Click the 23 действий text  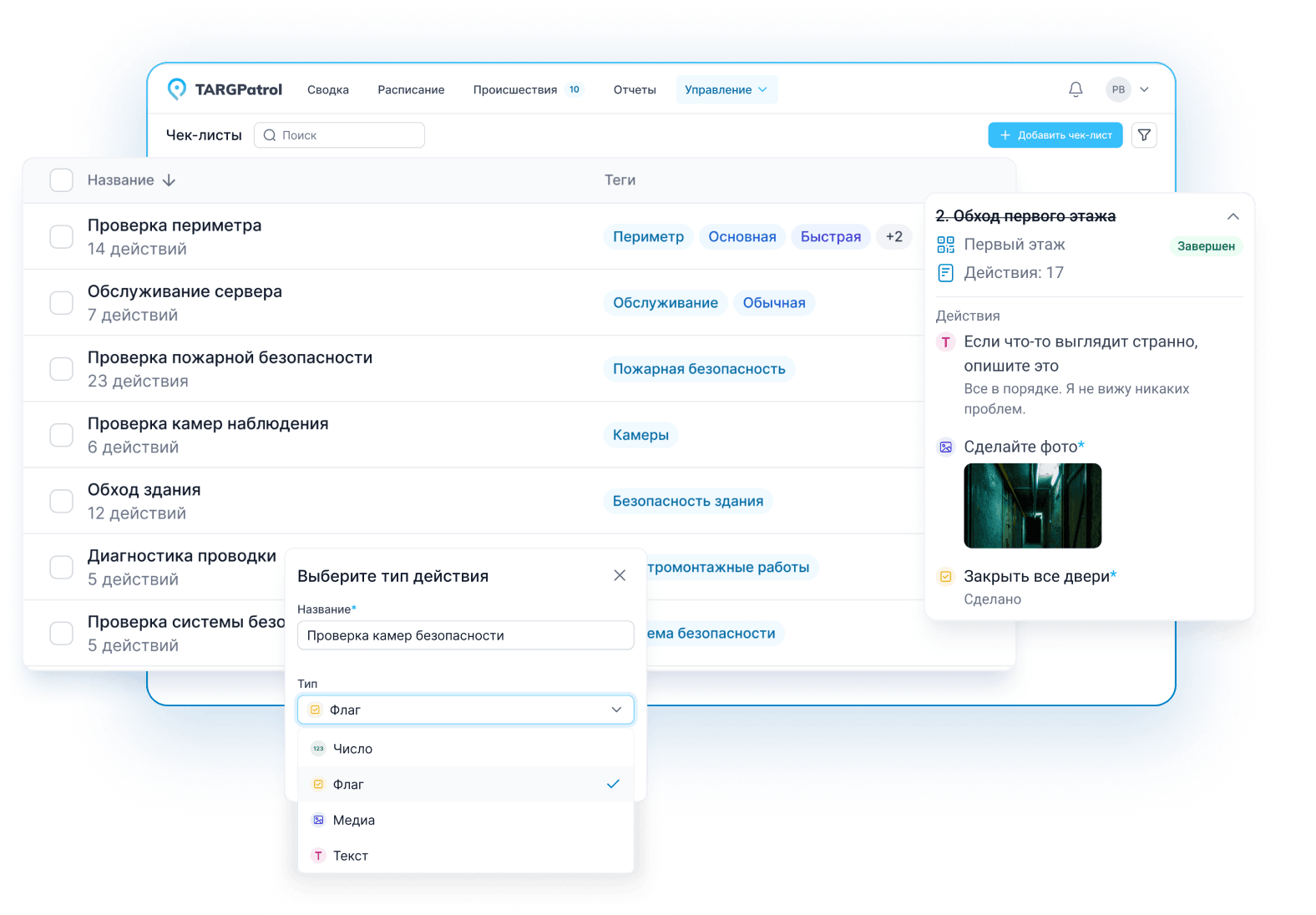[138, 382]
